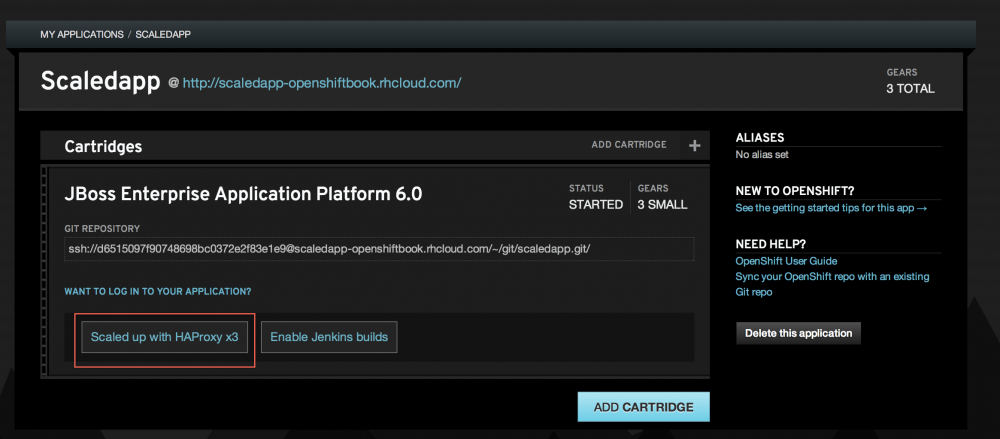Click the Gears 3 Total counter

tap(910, 88)
